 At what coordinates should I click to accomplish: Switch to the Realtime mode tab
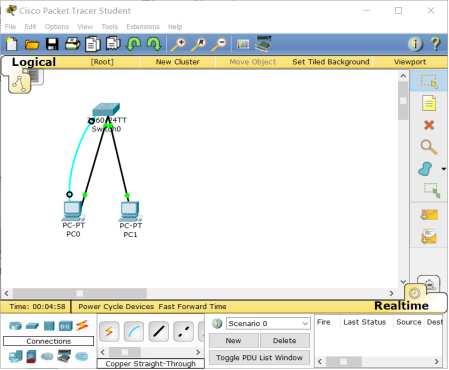tap(401, 306)
